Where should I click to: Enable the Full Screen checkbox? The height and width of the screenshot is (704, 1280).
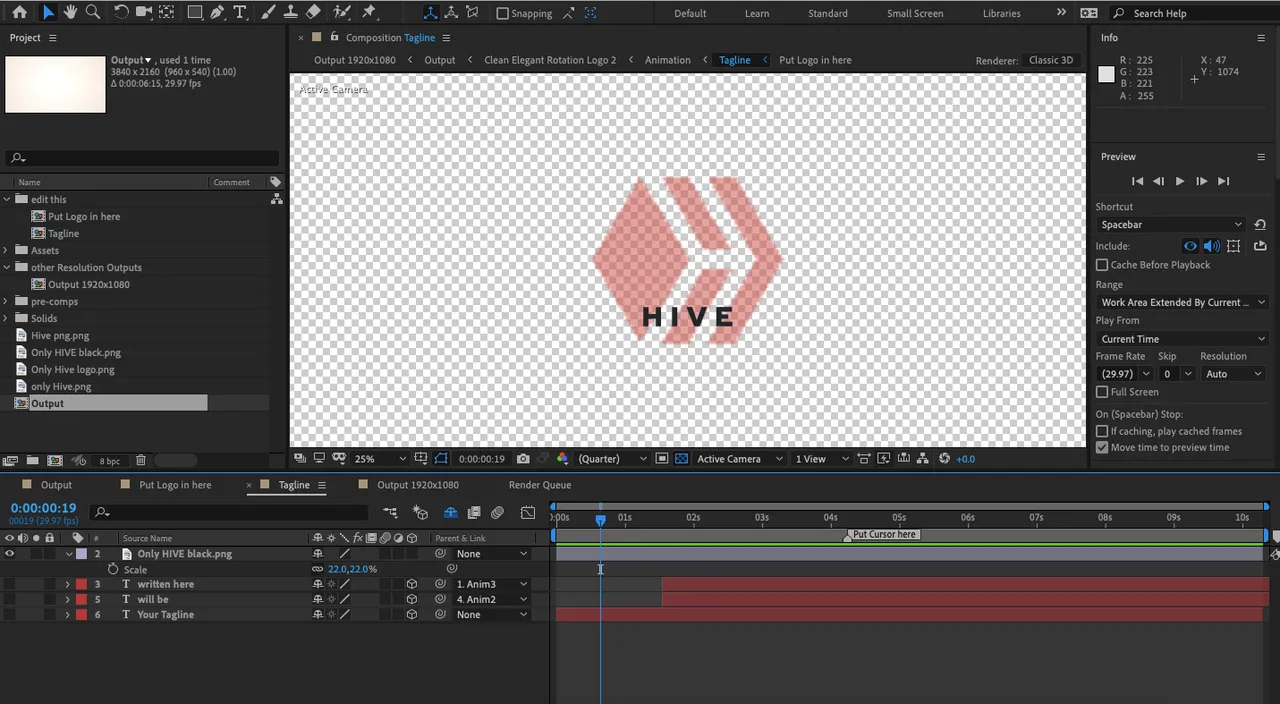click(x=1102, y=392)
